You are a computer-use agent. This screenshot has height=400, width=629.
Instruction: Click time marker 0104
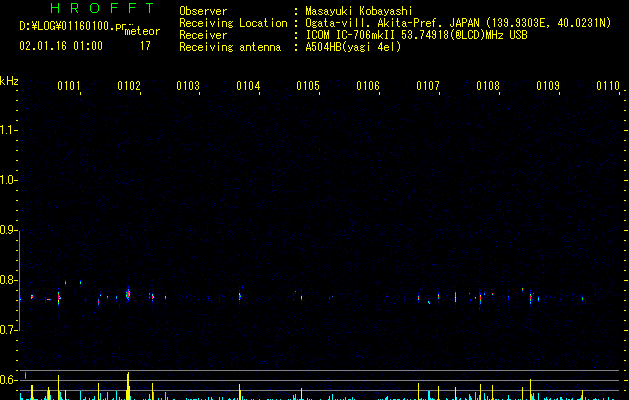pos(248,86)
